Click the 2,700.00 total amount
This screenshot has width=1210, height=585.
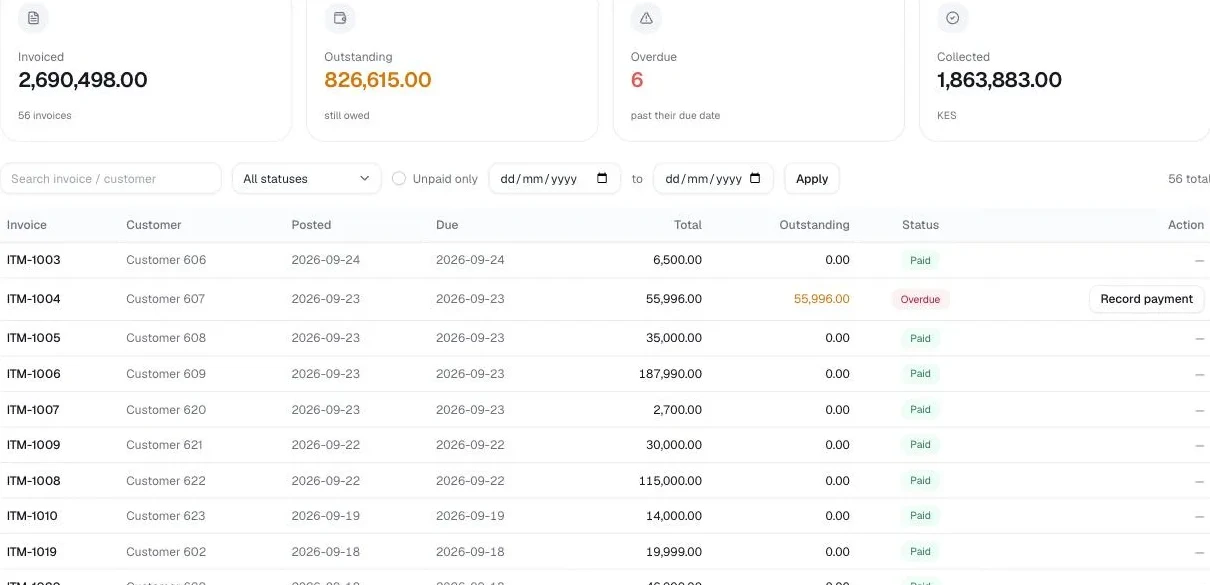click(677, 410)
